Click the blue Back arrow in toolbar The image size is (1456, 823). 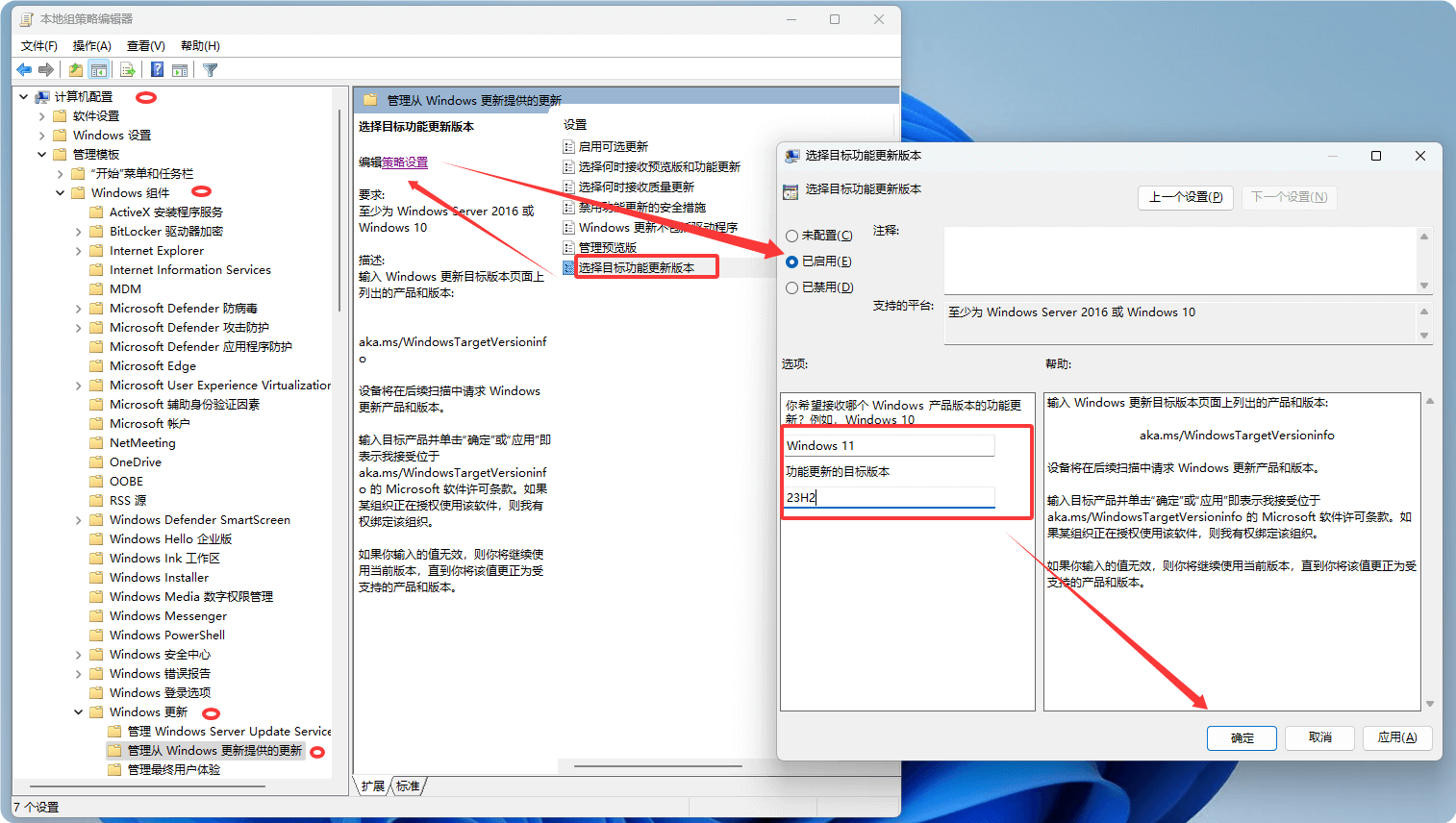24,69
